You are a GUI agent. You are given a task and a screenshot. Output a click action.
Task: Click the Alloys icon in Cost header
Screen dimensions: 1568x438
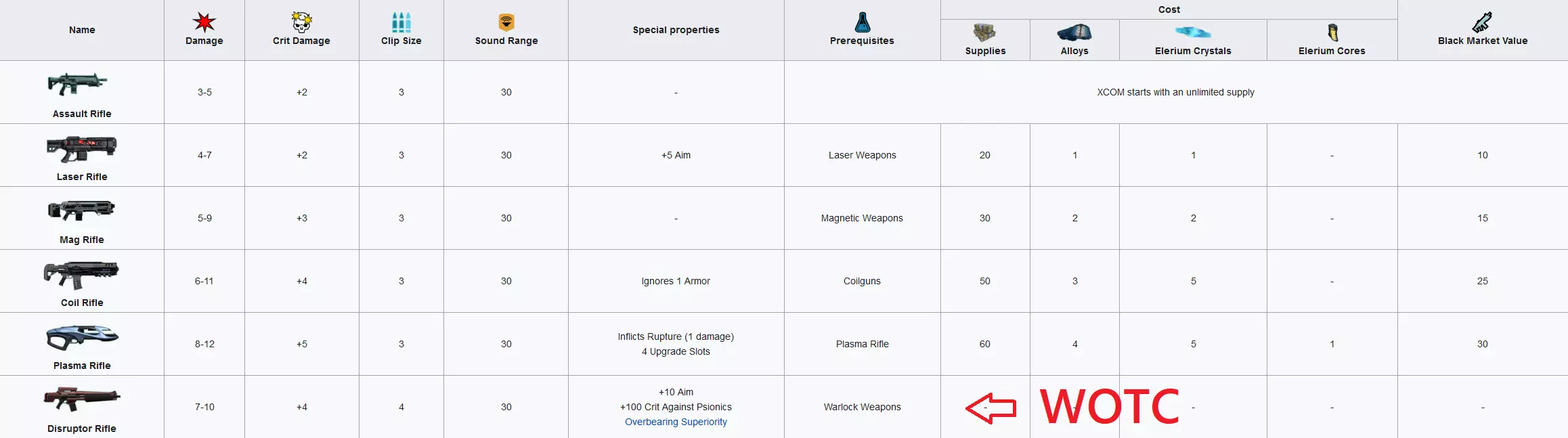coord(1074,32)
